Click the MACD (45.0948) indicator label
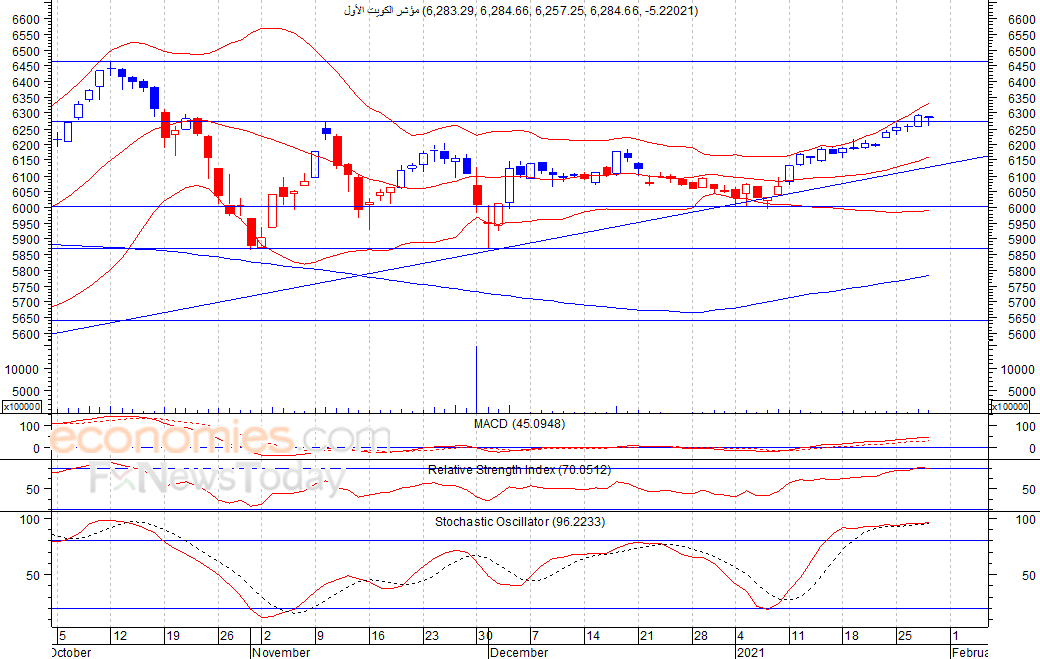 (x=519, y=424)
